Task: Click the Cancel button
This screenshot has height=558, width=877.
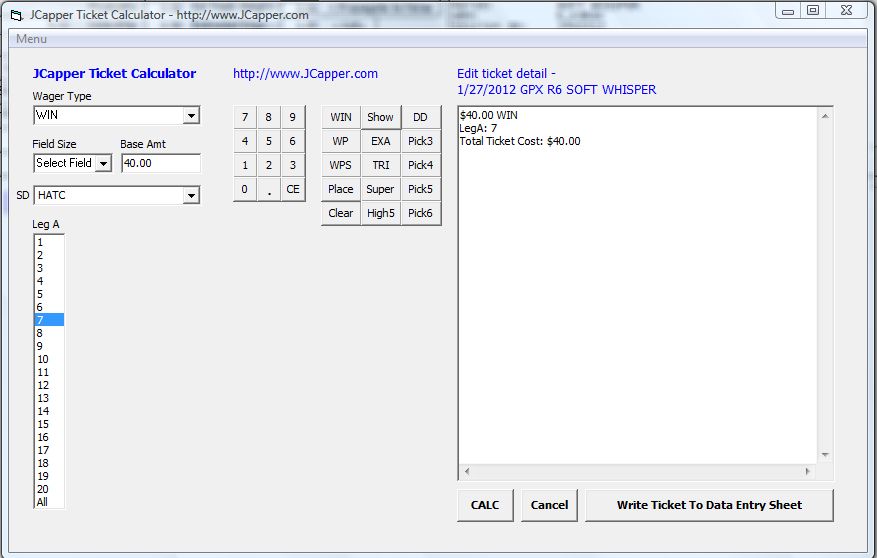Action: point(549,505)
